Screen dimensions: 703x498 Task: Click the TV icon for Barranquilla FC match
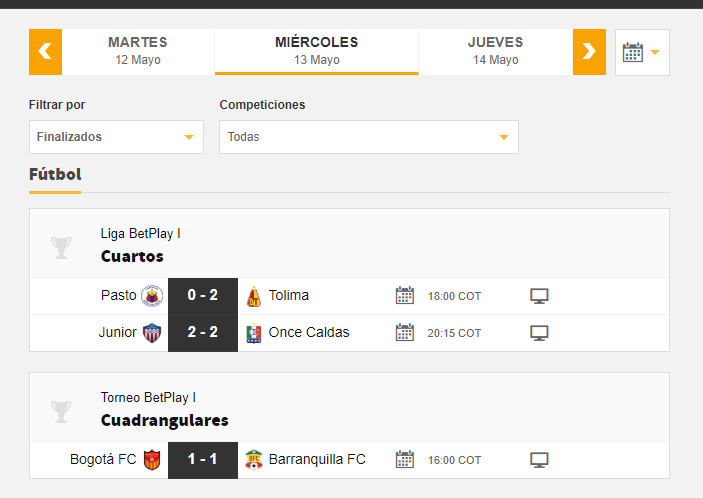pyautogui.click(x=539, y=460)
